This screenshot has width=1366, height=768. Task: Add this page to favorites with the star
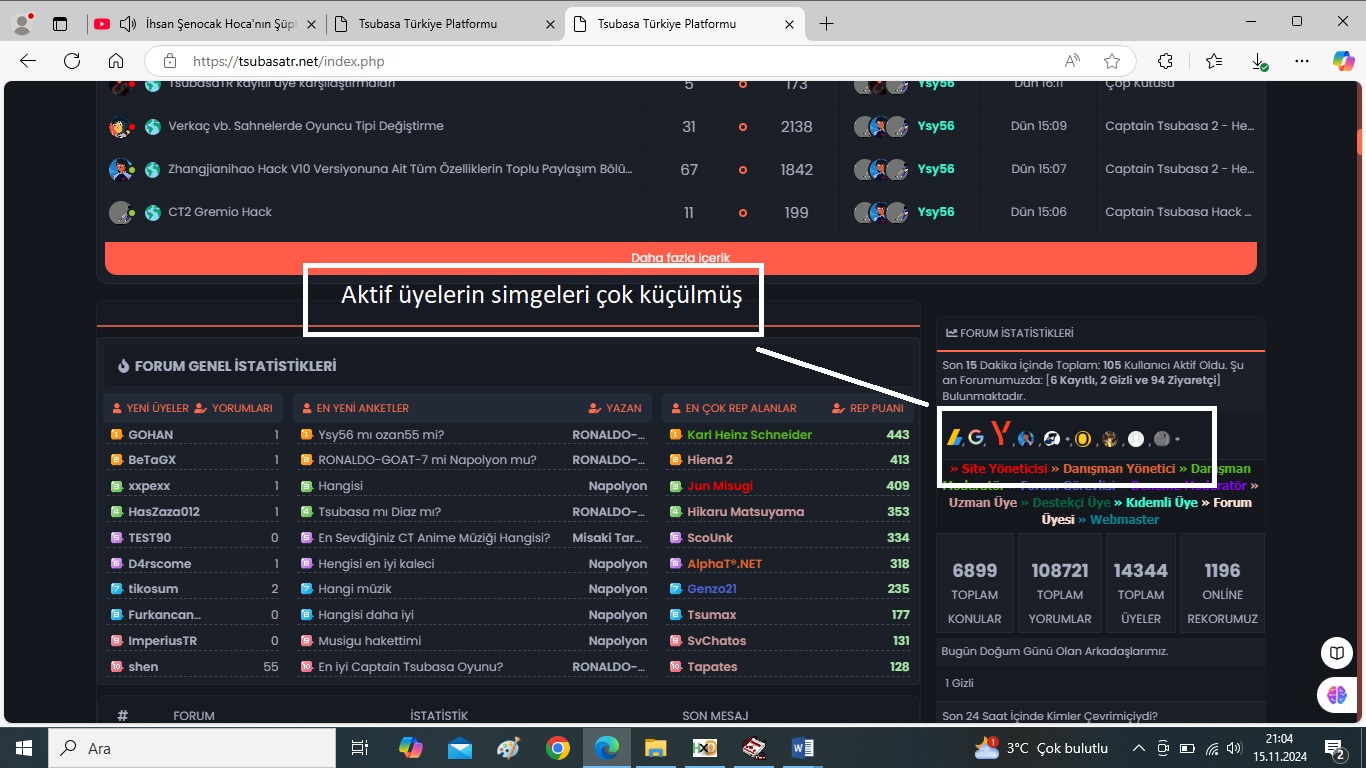click(1112, 61)
